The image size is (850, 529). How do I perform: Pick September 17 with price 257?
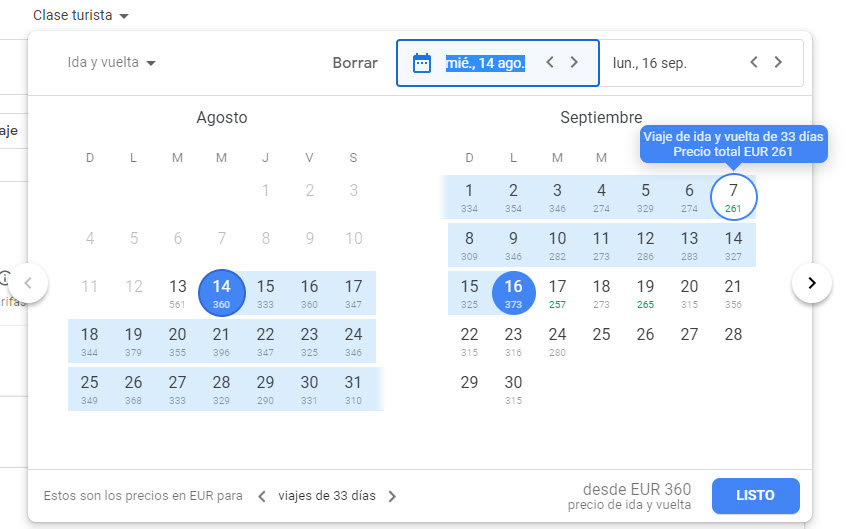click(557, 292)
